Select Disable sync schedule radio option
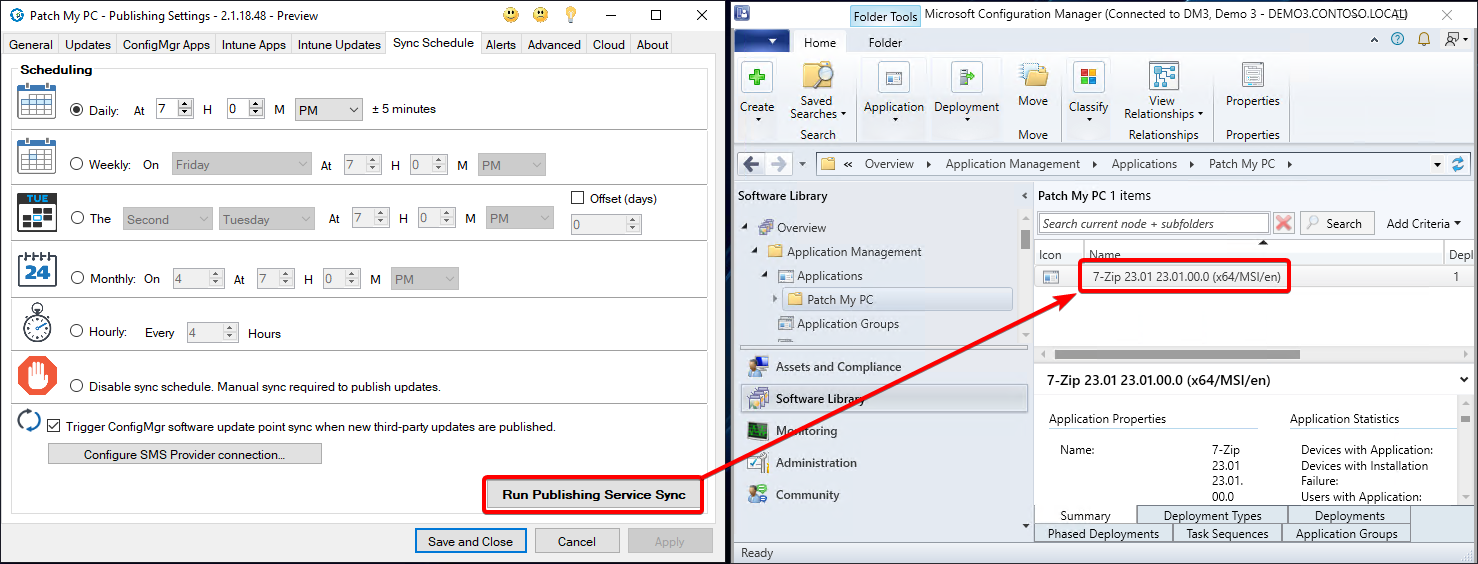 coord(77,386)
